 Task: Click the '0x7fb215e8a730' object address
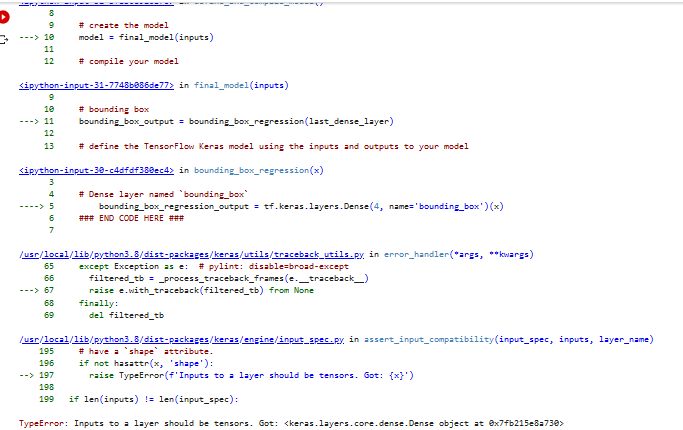526,423
